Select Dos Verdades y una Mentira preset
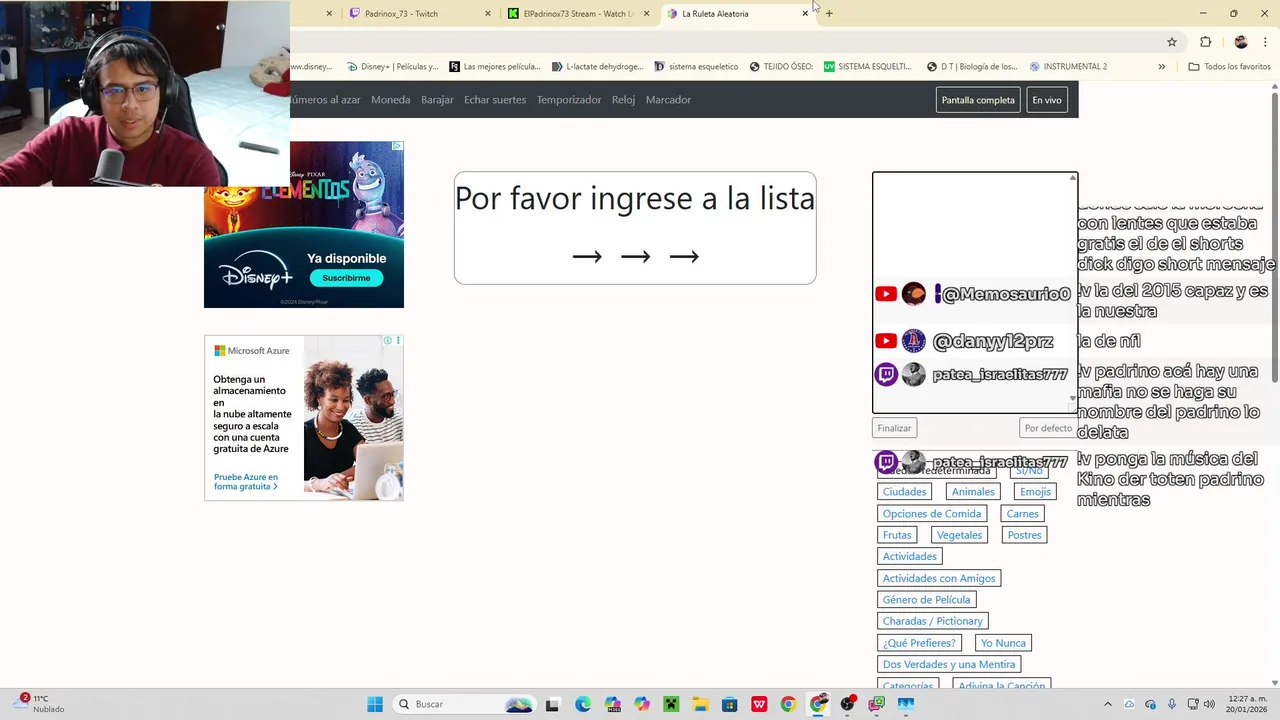The width and height of the screenshot is (1280, 720). [x=949, y=664]
